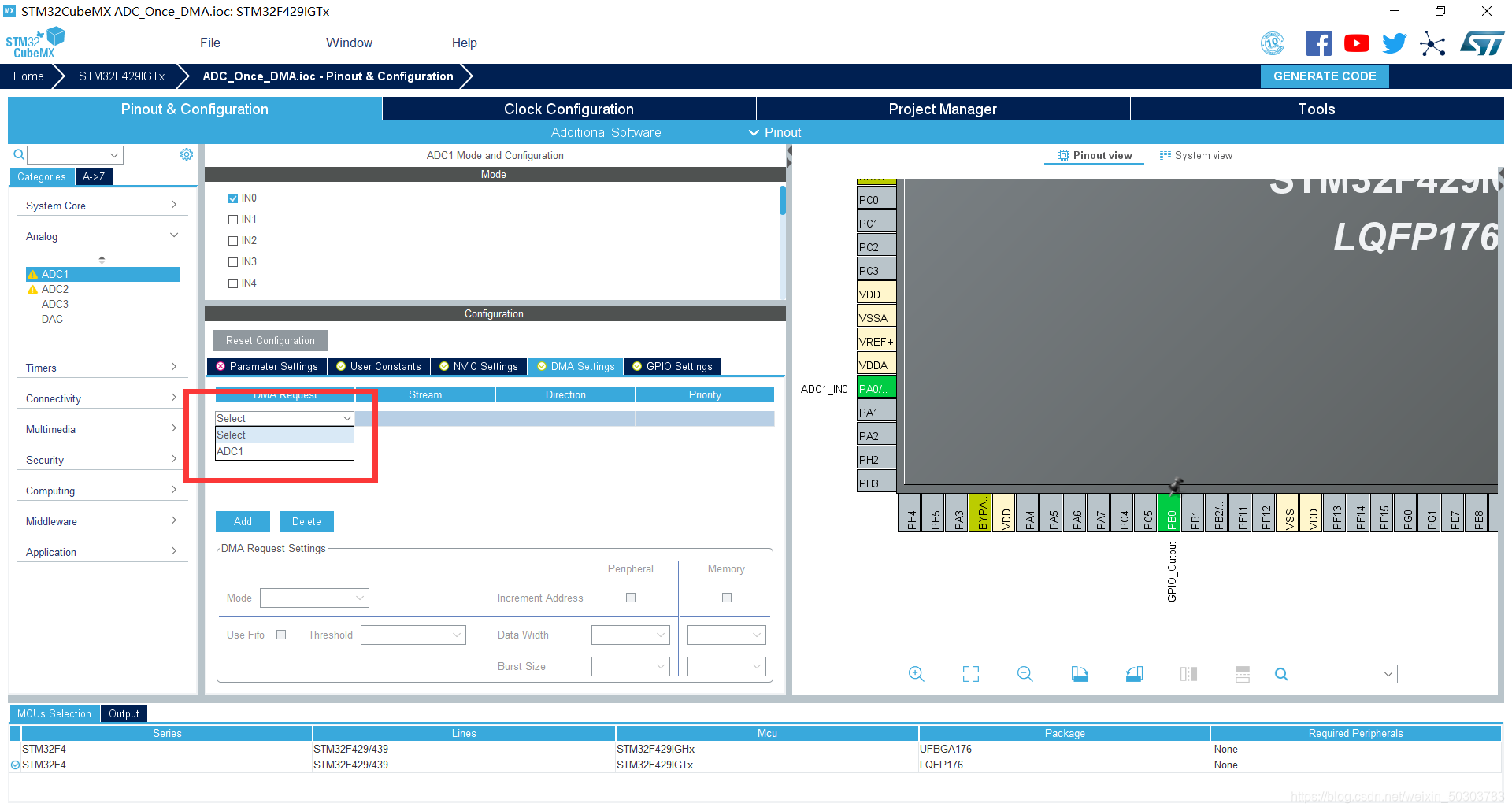Viewport: 1512px width, 811px height.
Task: Open the DMA Request Select dropdown
Action: click(284, 418)
